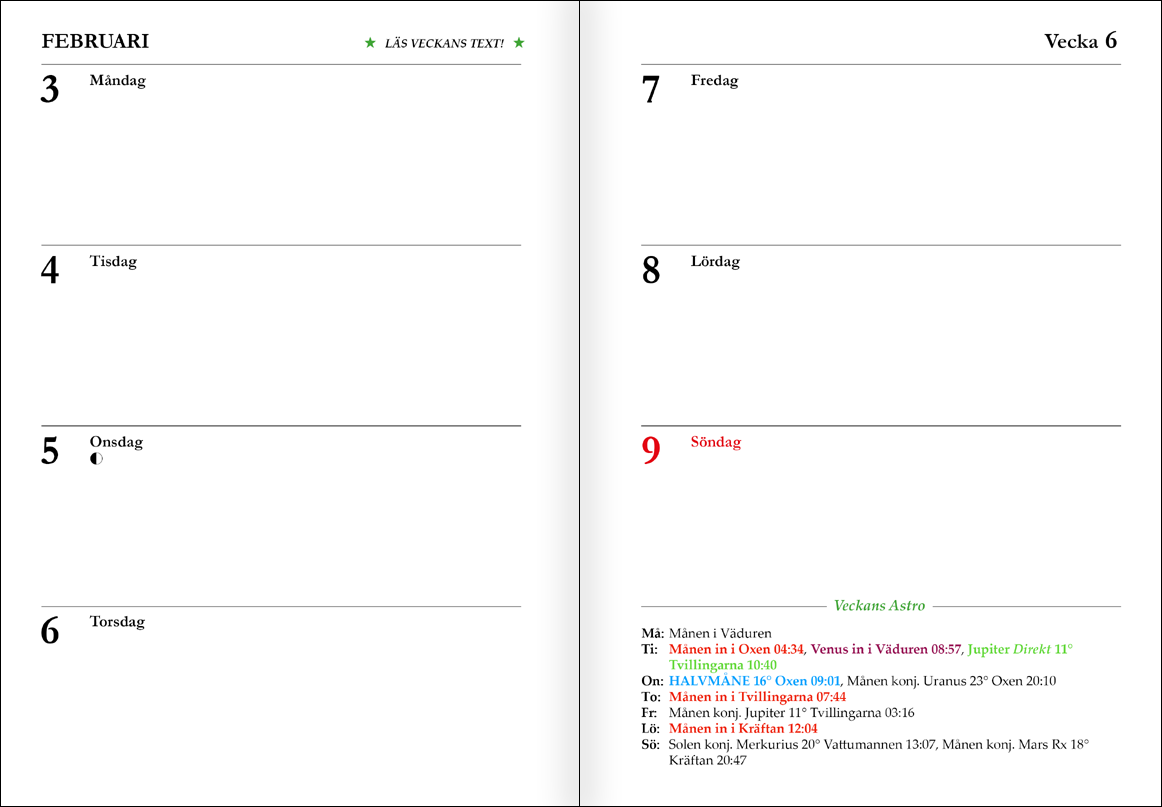Select date number 7 for Friday

(651, 90)
